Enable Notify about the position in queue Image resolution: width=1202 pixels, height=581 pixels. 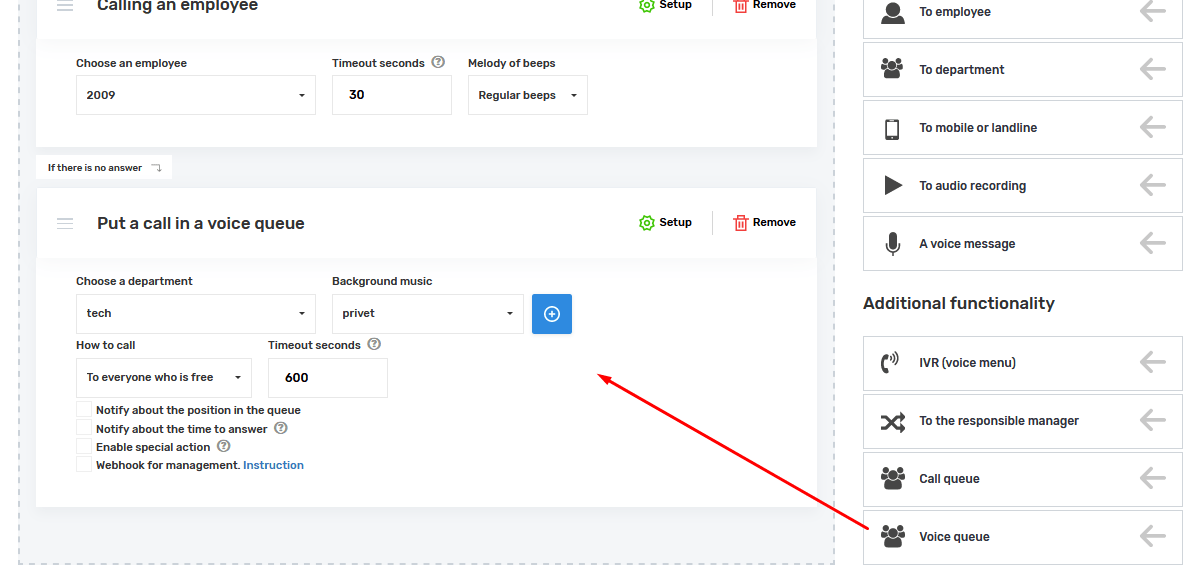84,410
